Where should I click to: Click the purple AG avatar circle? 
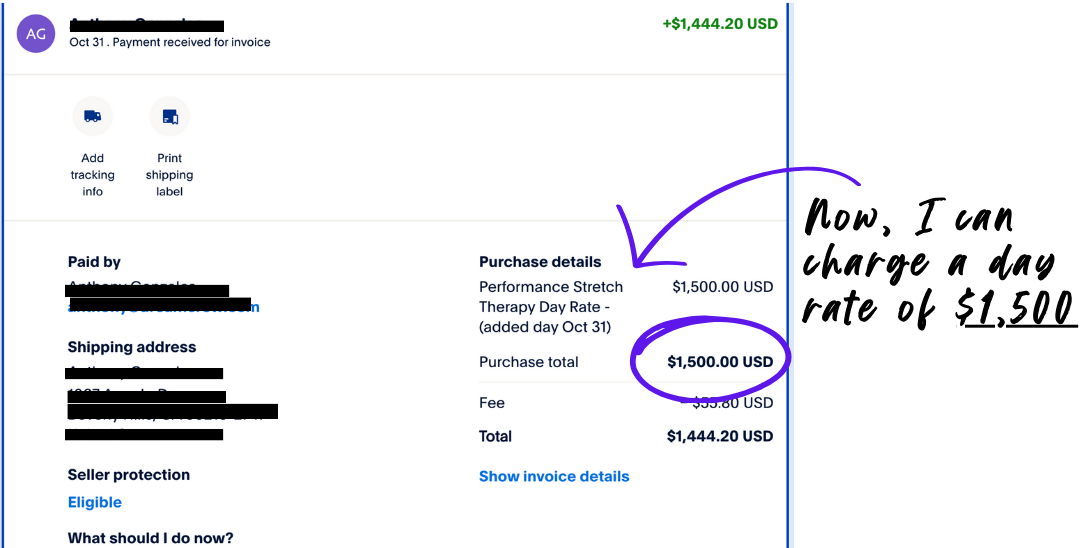point(36,34)
